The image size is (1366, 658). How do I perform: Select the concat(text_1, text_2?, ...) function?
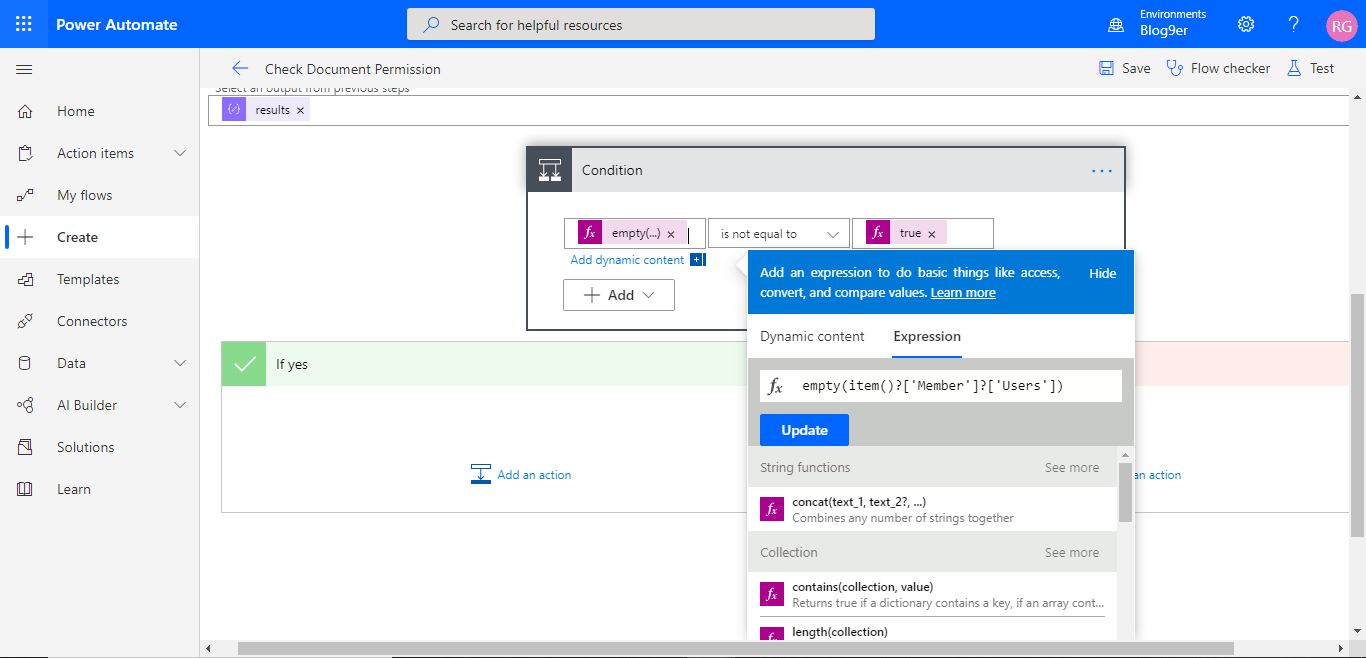pos(932,509)
